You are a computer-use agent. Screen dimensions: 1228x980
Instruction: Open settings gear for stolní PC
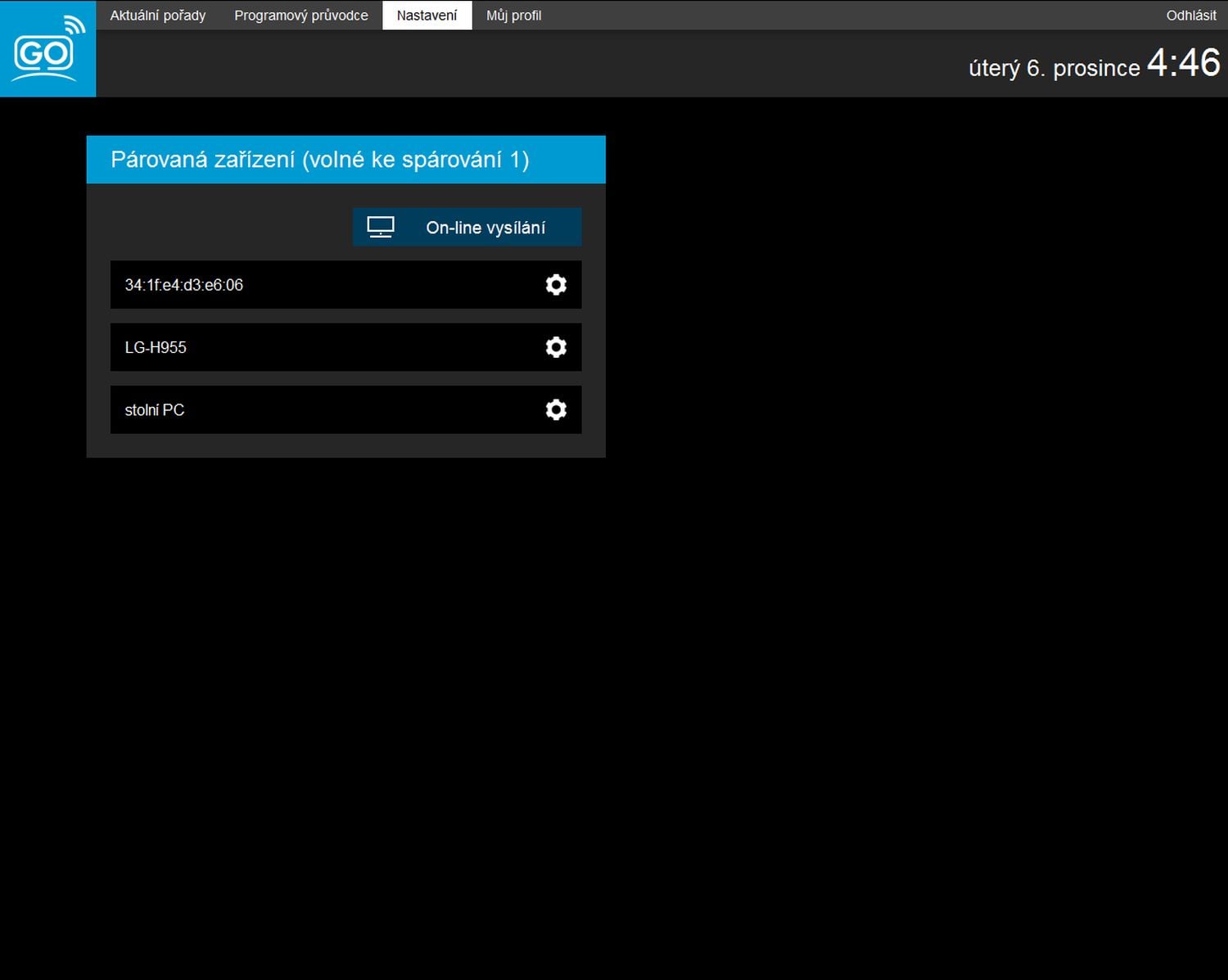click(x=556, y=409)
